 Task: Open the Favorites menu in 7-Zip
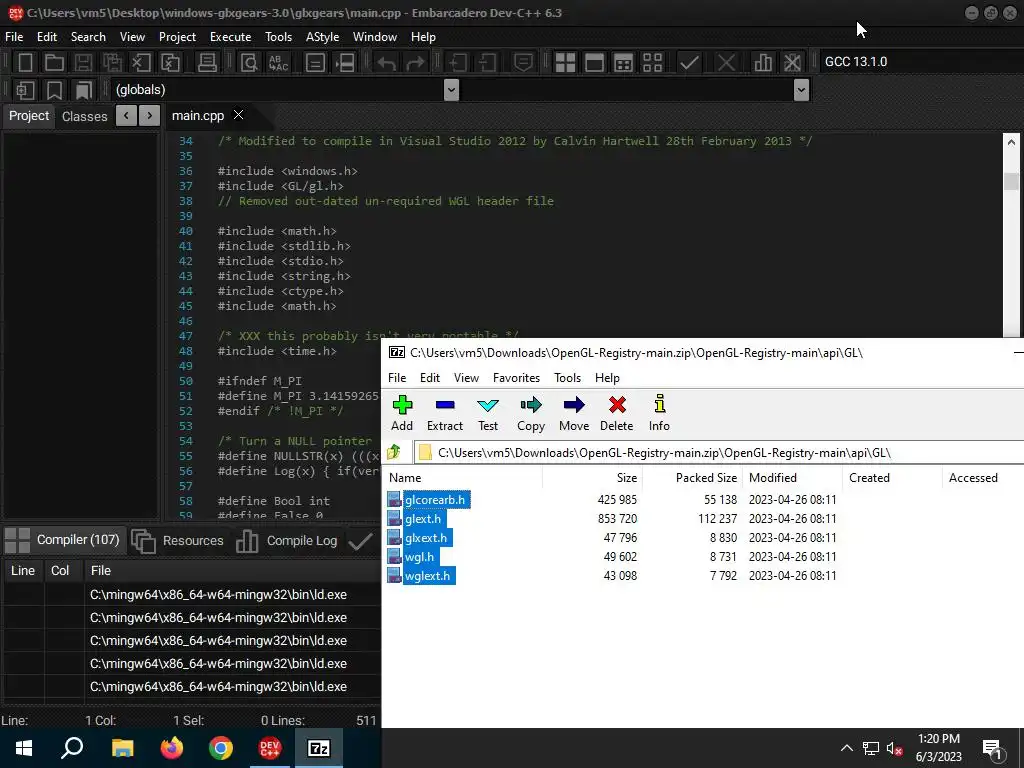point(516,377)
